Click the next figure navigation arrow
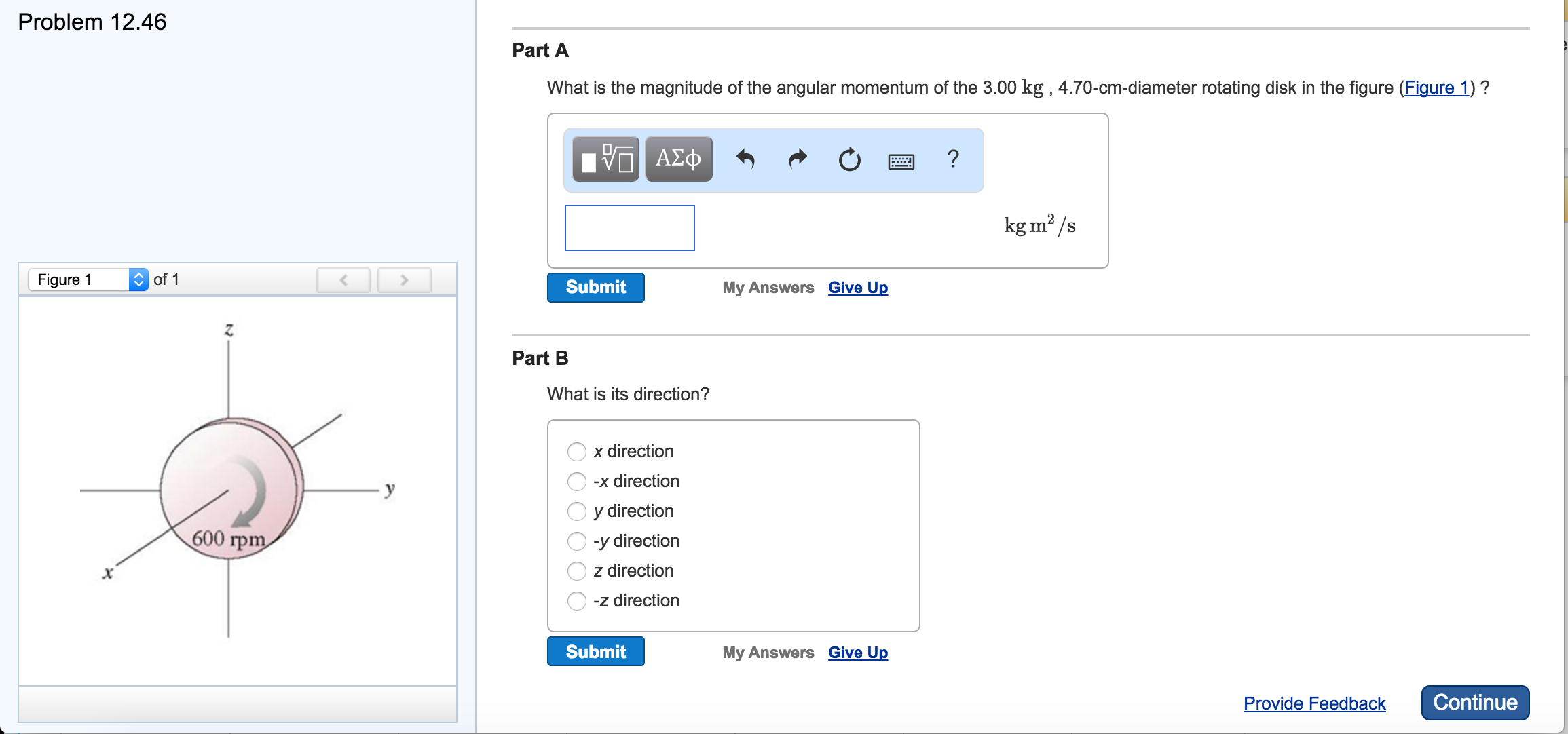 [404, 279]
